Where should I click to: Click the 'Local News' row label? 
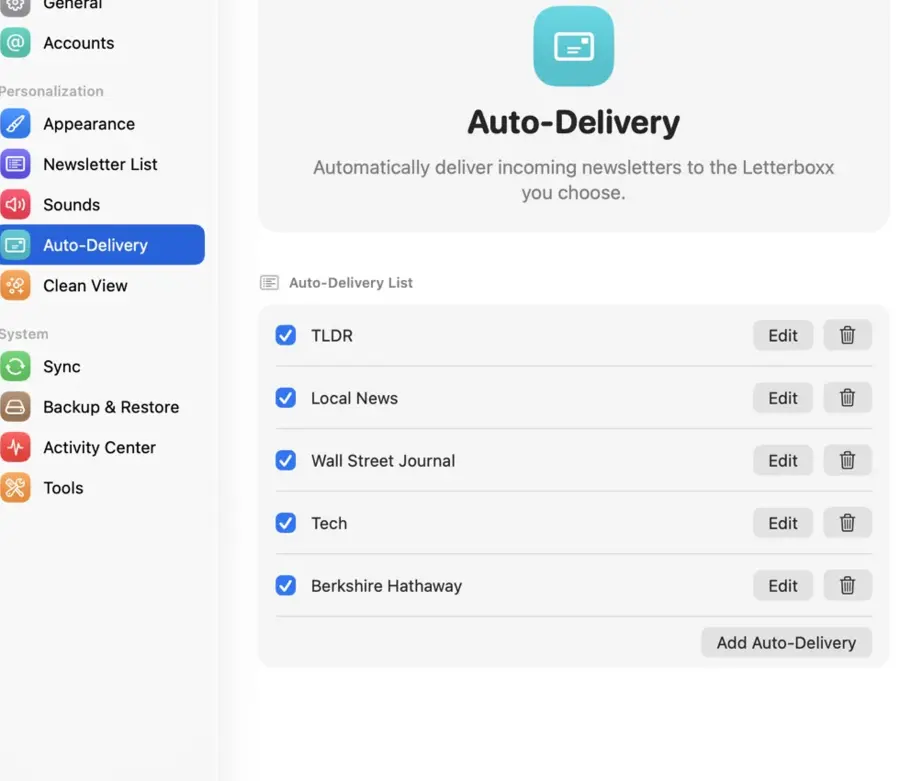[x=354, y=398]
